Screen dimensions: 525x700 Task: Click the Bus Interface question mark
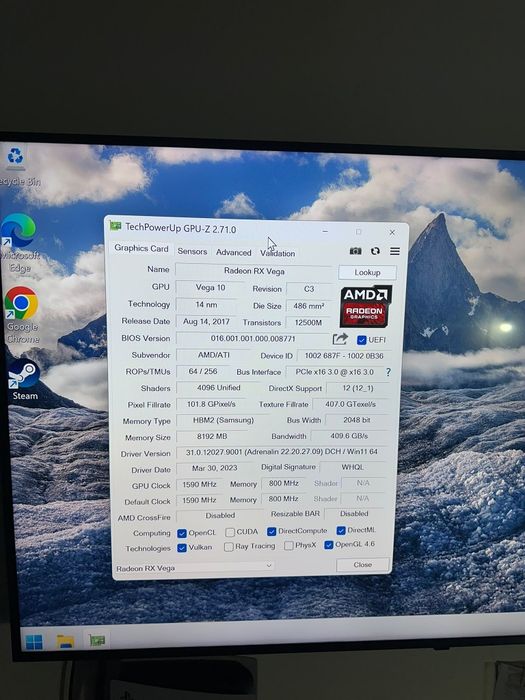tap(388, 372)
